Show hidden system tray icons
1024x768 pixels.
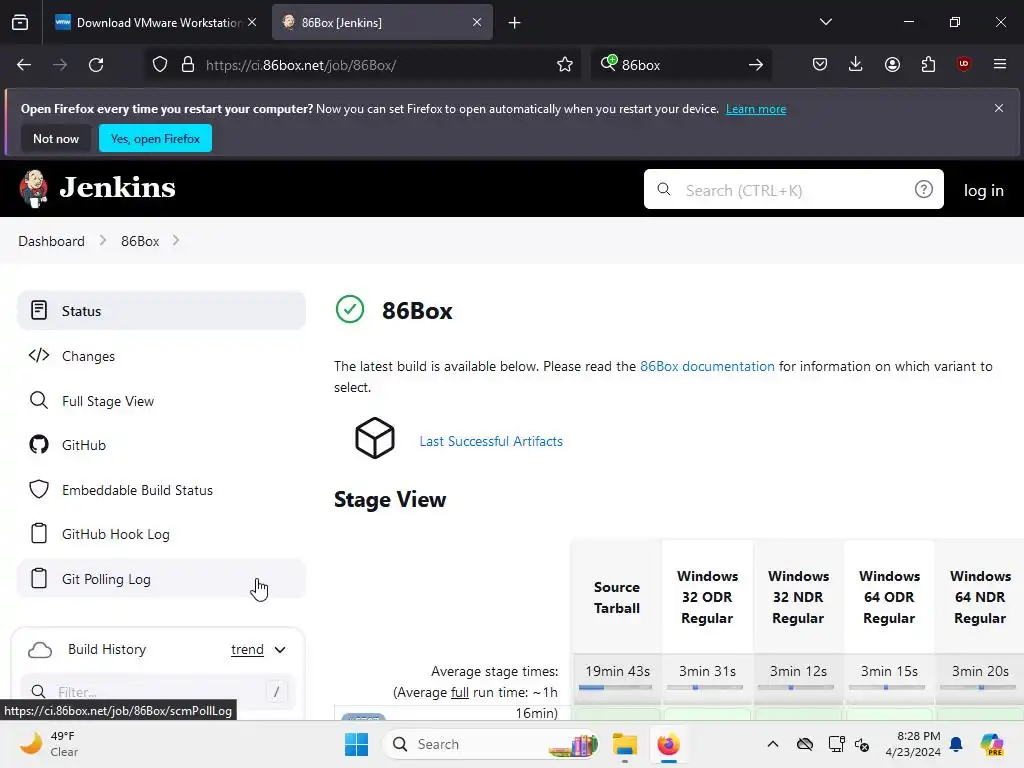[773, 744]
